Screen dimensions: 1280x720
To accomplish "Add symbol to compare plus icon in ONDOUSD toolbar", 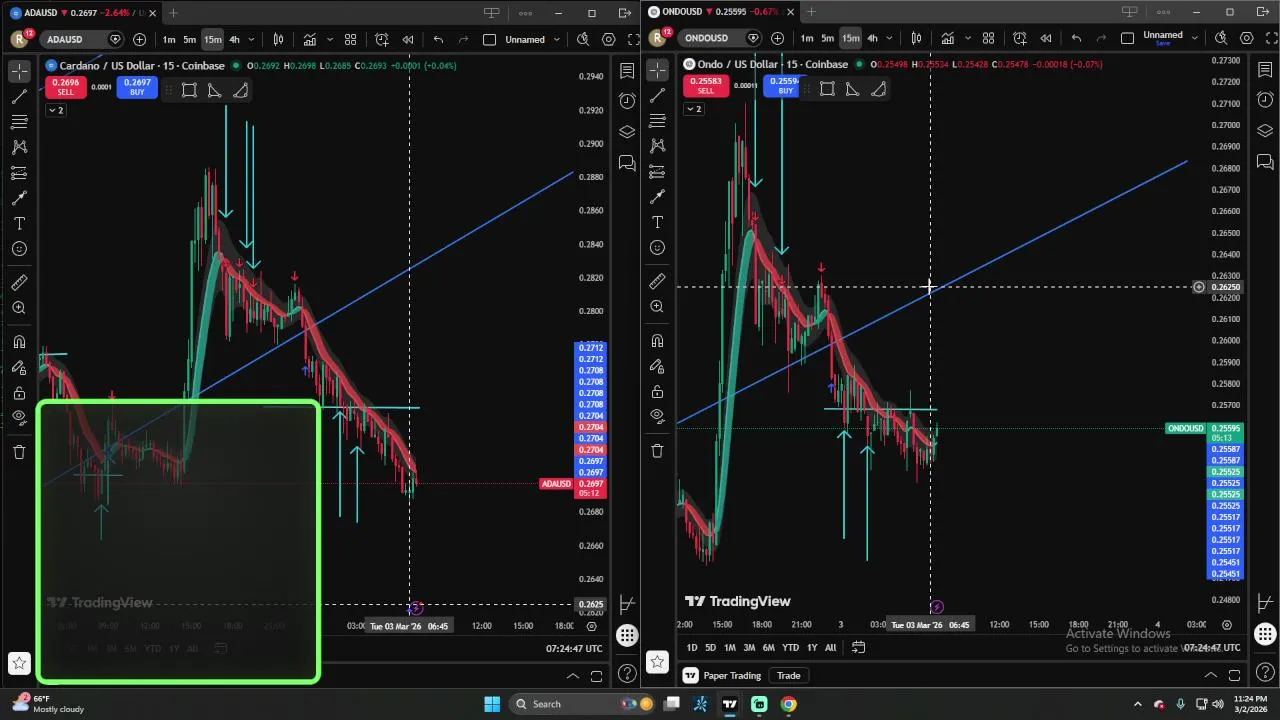I will tap(777, 38).
